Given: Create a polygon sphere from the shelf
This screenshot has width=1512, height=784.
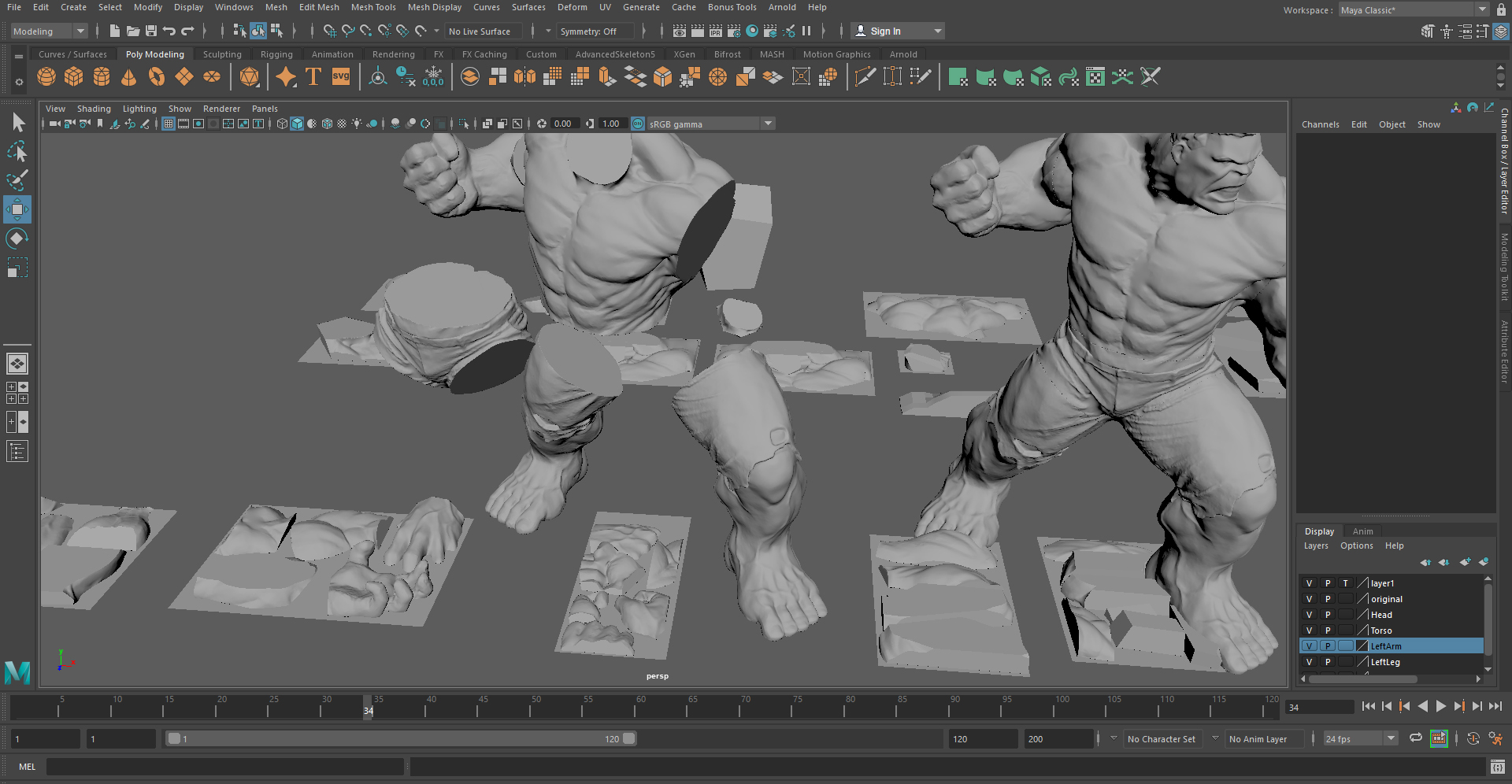Looking at the screenshot, I should (x=46, y=76).
